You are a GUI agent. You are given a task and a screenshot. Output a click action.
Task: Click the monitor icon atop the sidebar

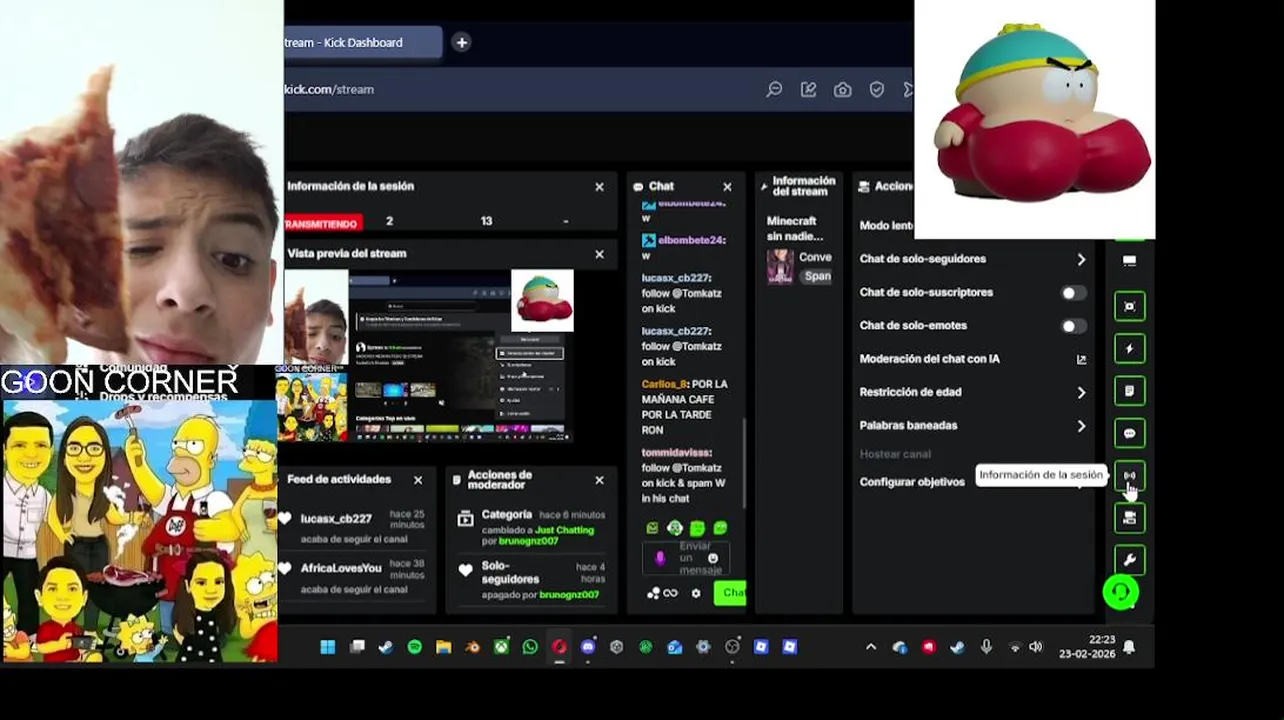pos(1129,261)
